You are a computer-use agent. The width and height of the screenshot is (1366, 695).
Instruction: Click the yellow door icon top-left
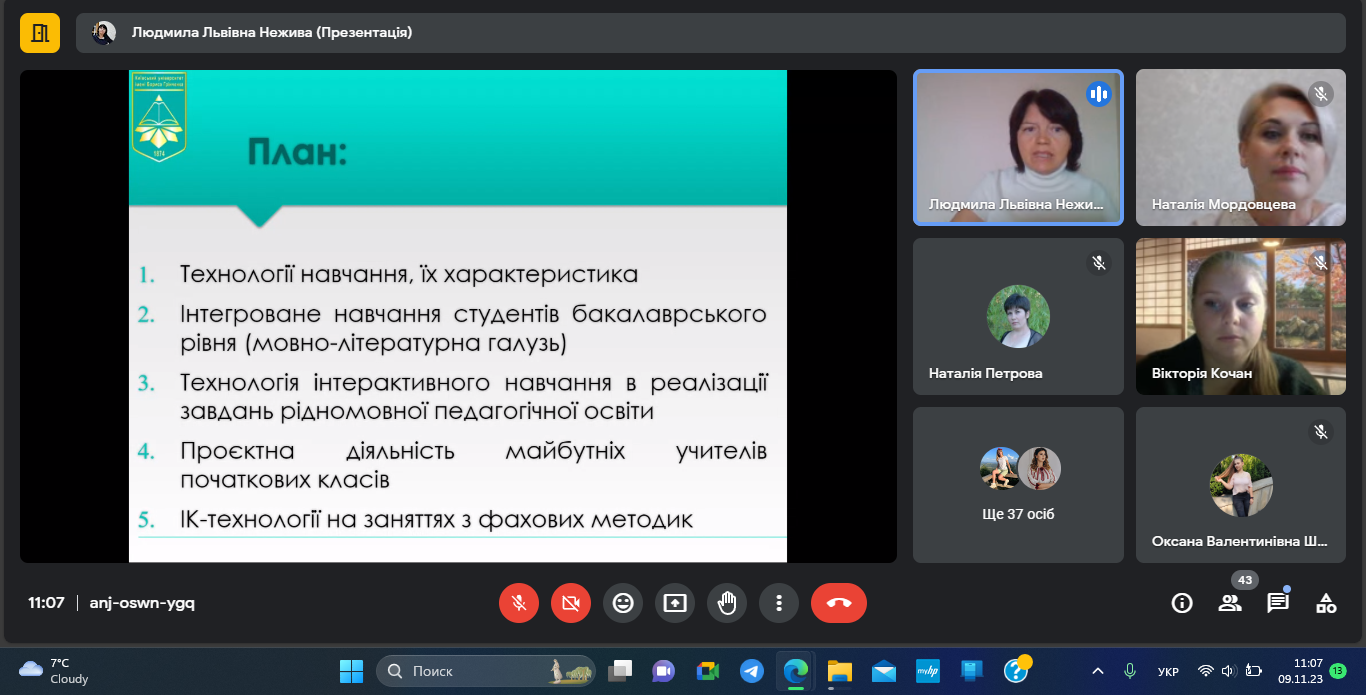point(40,32)
